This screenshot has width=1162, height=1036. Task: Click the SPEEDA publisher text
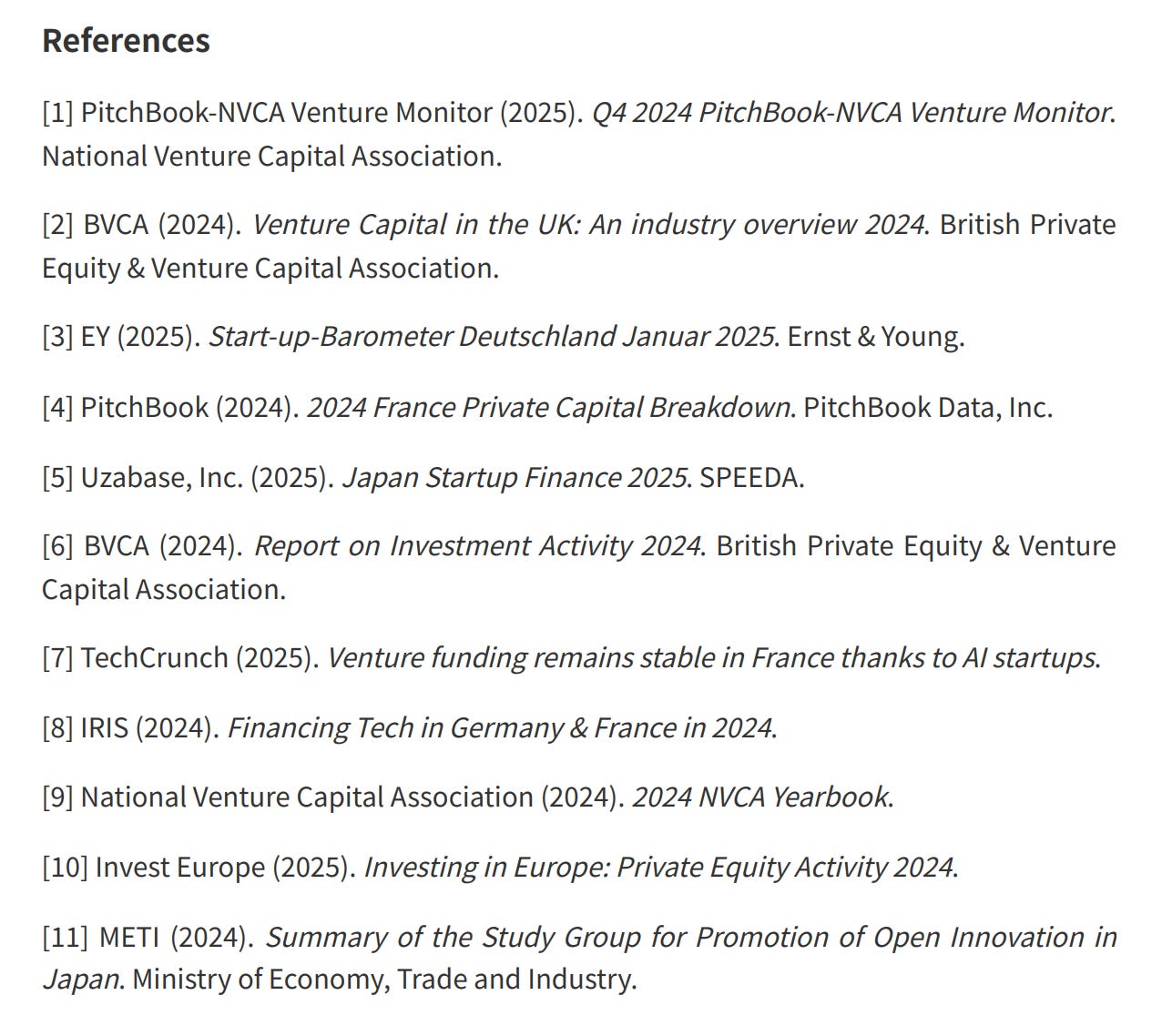pyautogui.click(x=751, y=477)
